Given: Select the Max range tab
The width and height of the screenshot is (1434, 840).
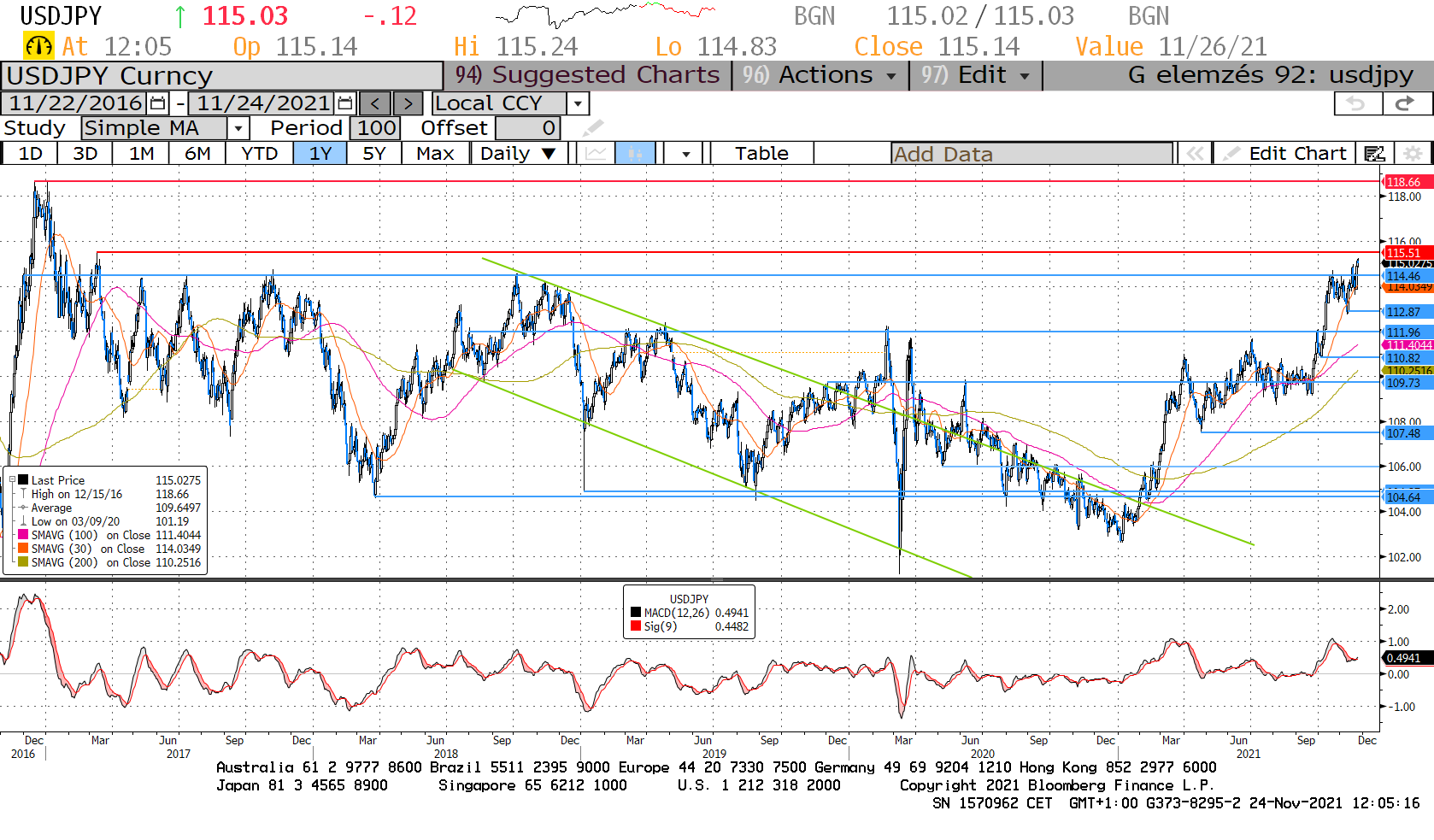Looking at the screenshot, I should point(435,154).
